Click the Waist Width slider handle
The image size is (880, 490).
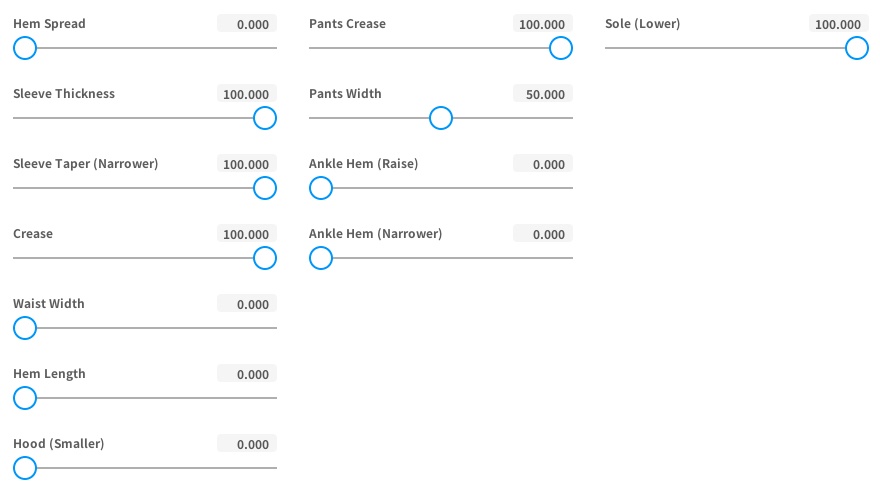[25, 328]
